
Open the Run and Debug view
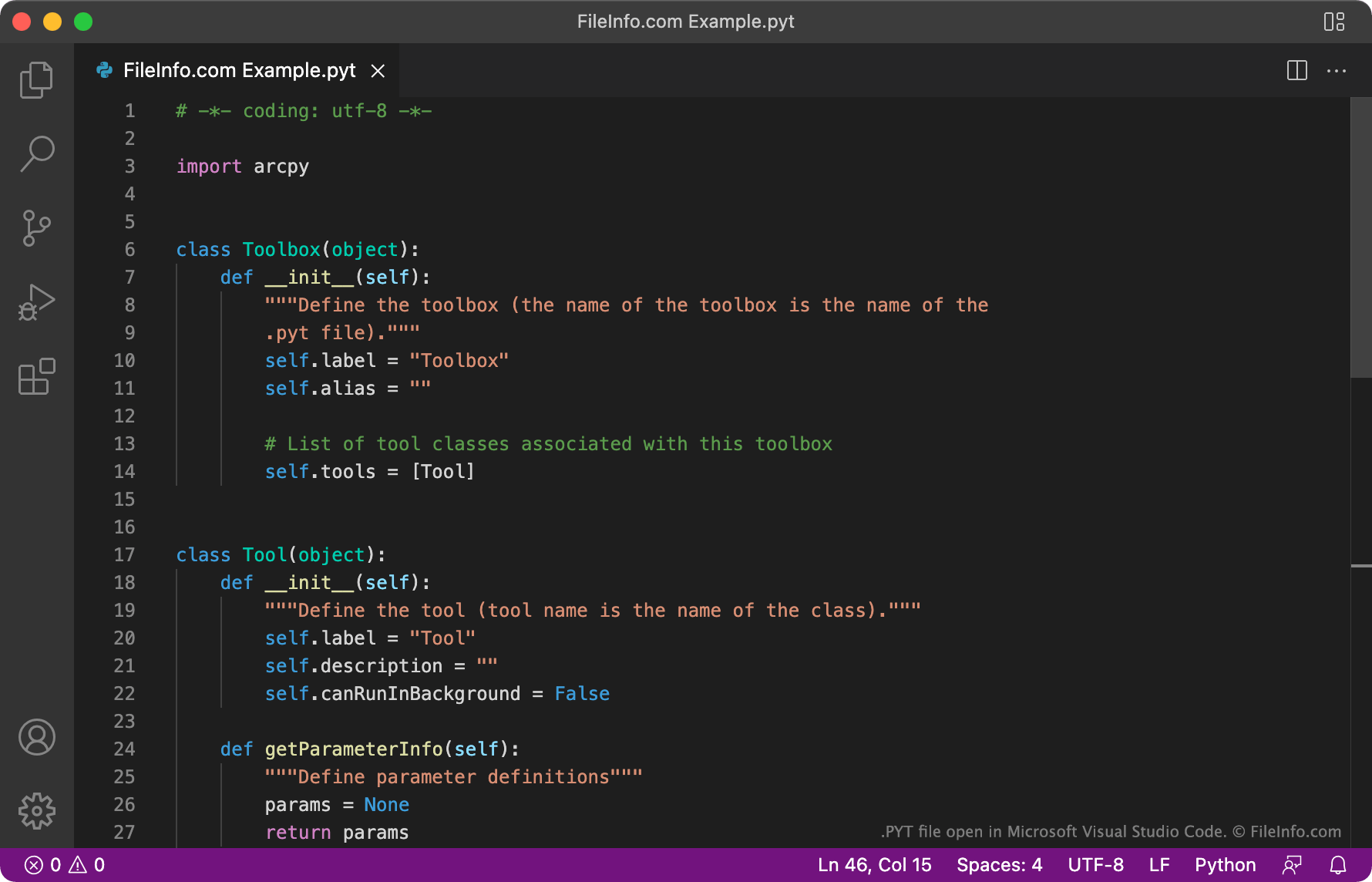(36, 301)
